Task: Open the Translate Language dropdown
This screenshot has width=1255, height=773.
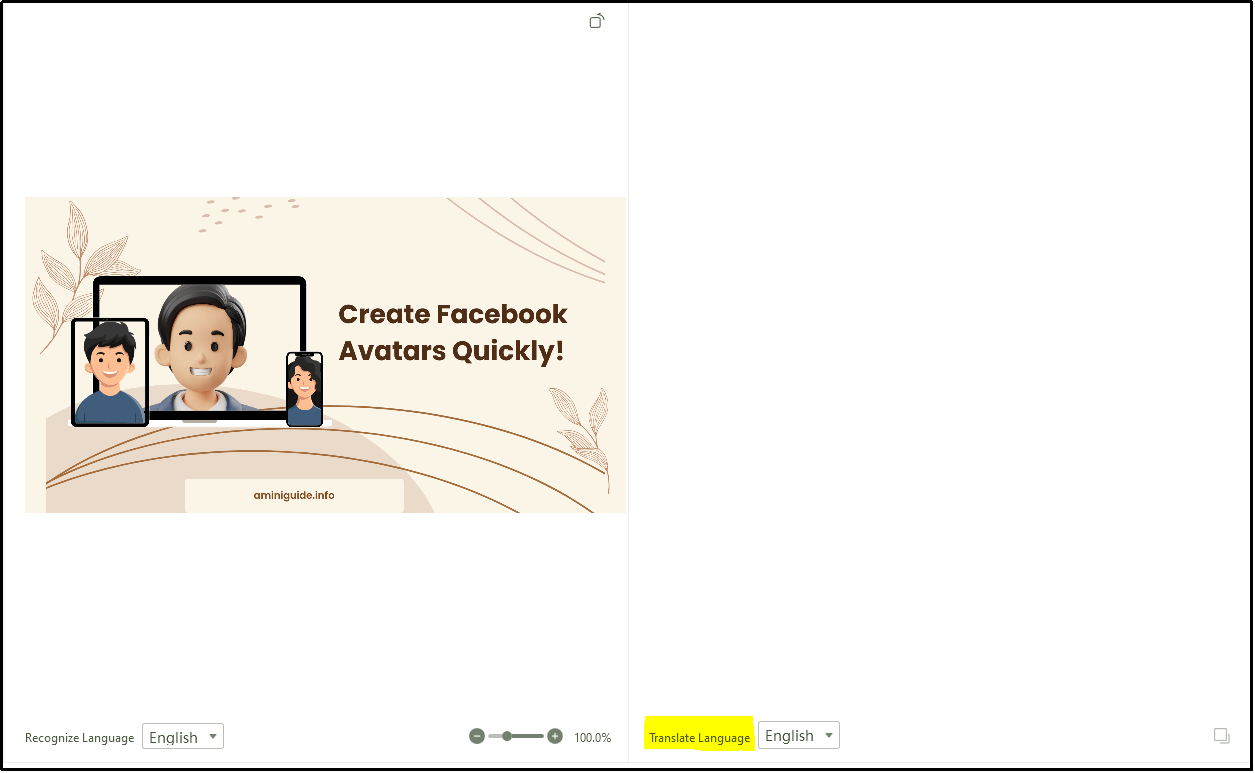Action: point(798,734)
